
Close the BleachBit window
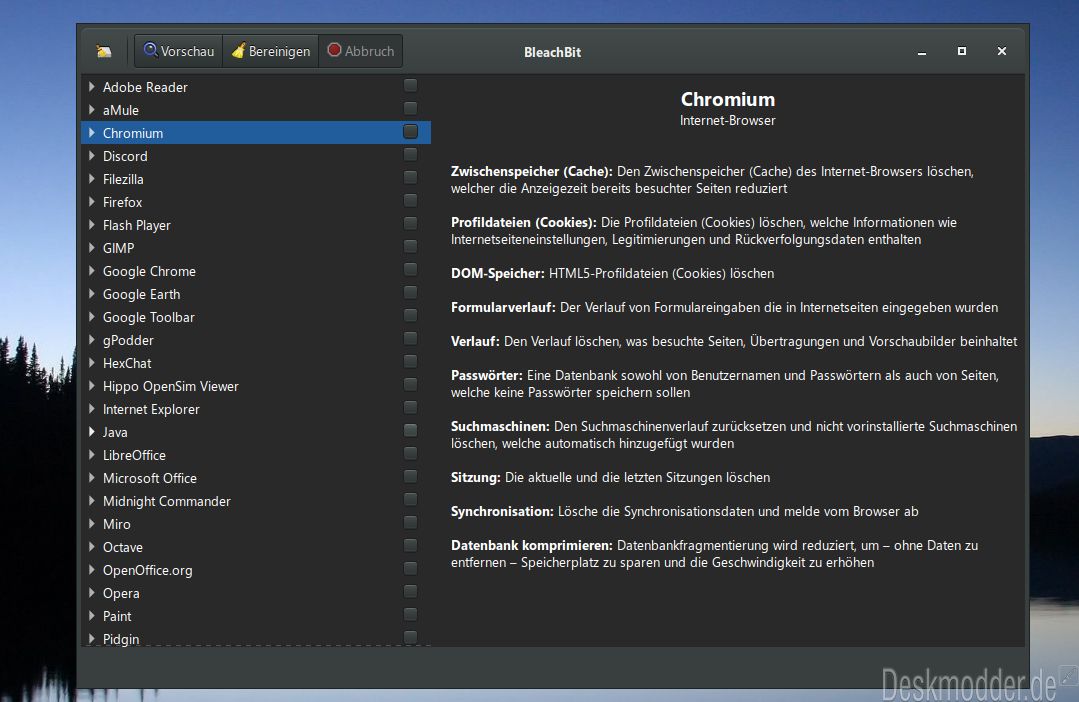coord(1002,52)
